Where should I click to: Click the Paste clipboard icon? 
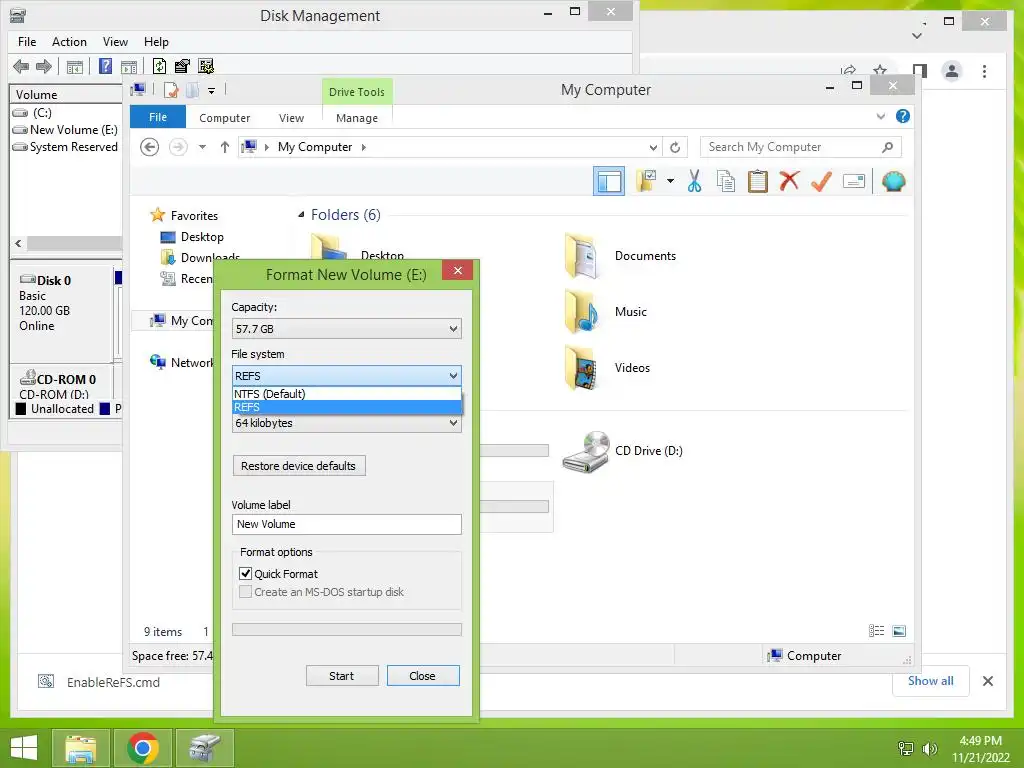(758, 181)
